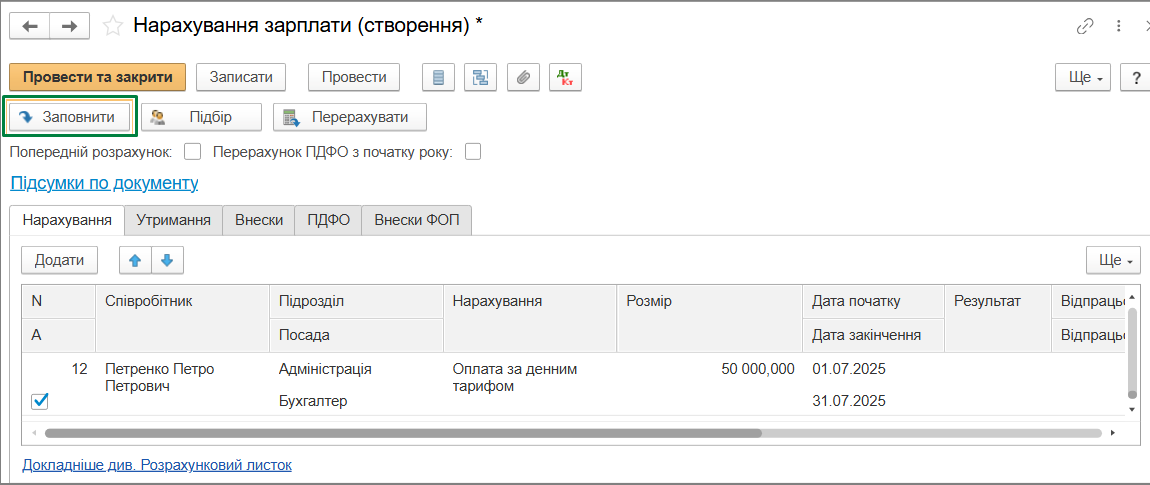Select the Бухгалтер cell

click(356, 401)
